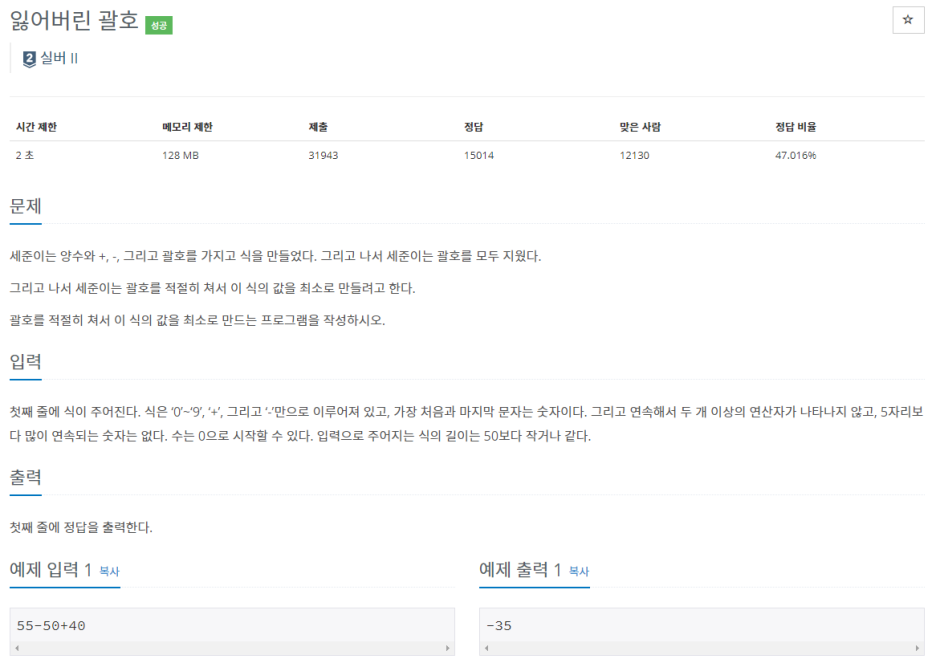The width and height of the screenshot is (936, 659).
Task: Click the correct count 15014
Action: click(x=479, y=155)
